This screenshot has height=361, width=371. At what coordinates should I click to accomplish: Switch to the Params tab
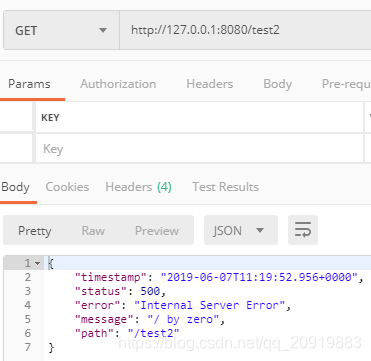[29, 84]
